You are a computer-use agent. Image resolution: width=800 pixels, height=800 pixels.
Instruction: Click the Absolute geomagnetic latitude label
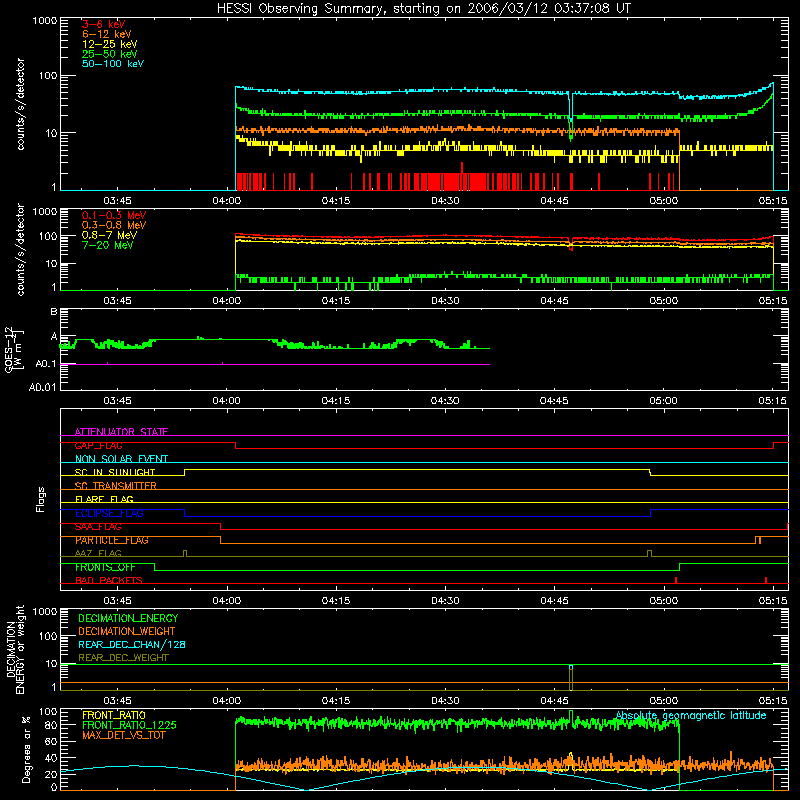point(691,716)
